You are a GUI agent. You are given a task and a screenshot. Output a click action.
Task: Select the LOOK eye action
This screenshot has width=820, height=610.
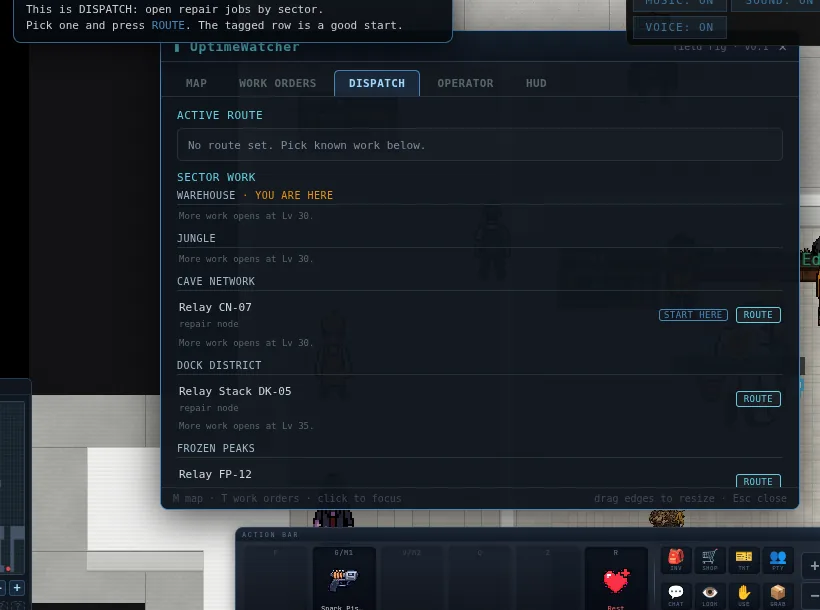point(710,595)
